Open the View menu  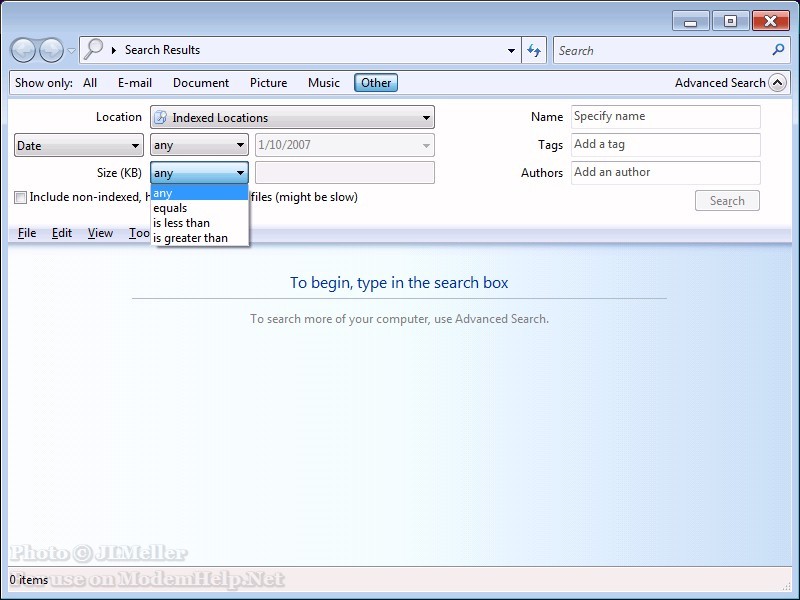[100, 233]
